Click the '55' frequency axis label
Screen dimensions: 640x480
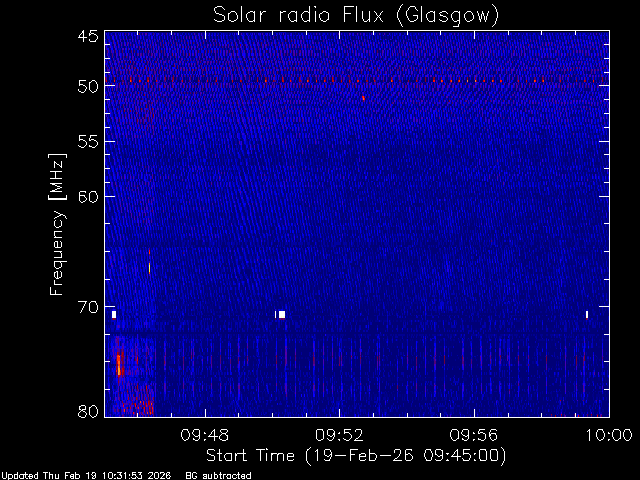point(88,142)
